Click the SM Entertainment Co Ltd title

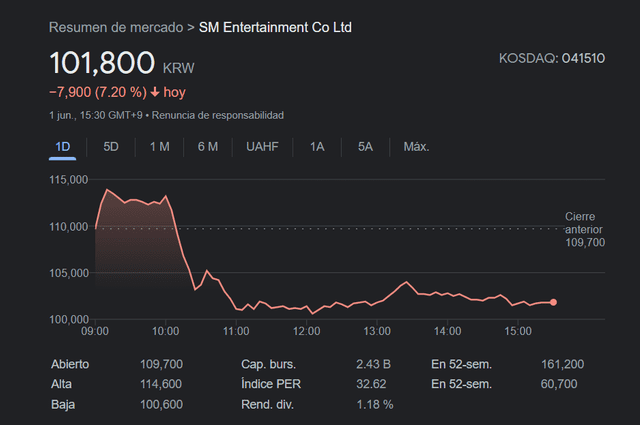coord(275,27)
